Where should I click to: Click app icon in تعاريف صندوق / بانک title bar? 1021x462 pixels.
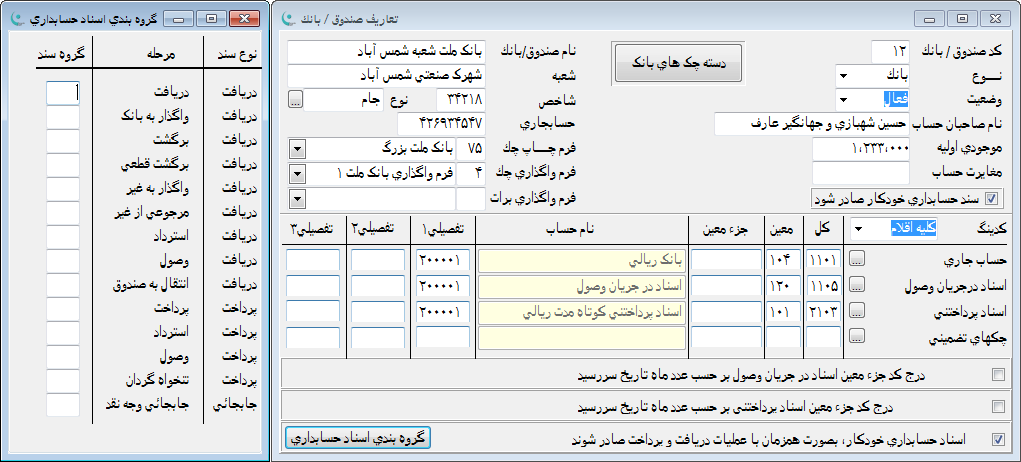tap(289, 19)
